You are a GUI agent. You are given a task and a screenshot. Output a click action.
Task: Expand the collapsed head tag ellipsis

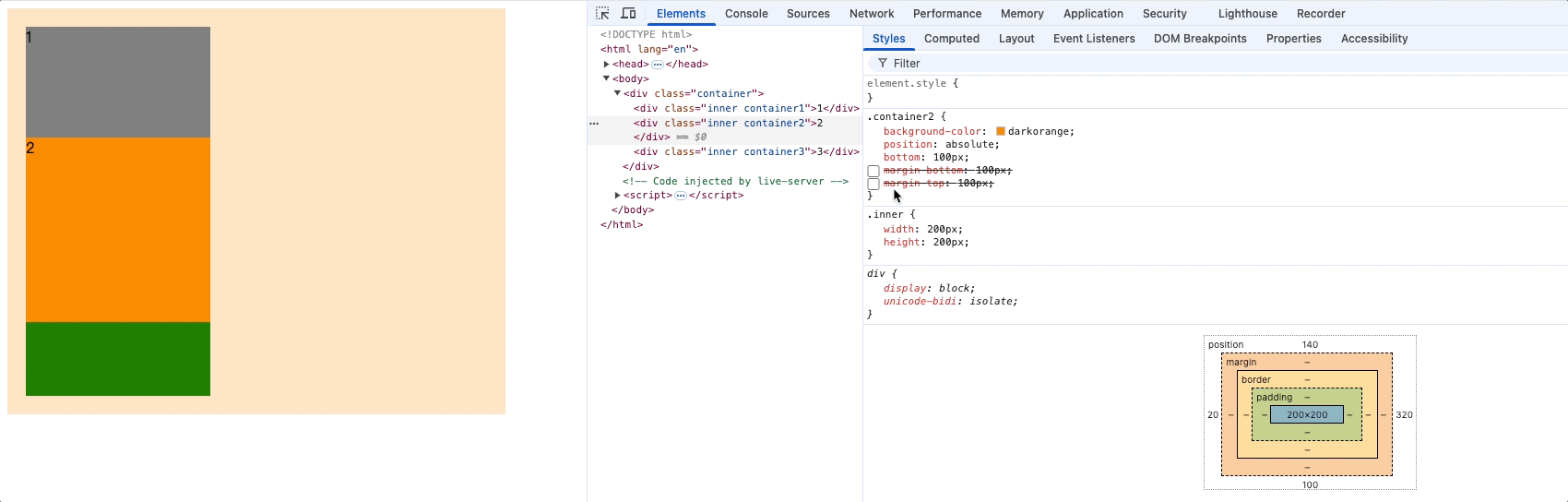[658, 65]
